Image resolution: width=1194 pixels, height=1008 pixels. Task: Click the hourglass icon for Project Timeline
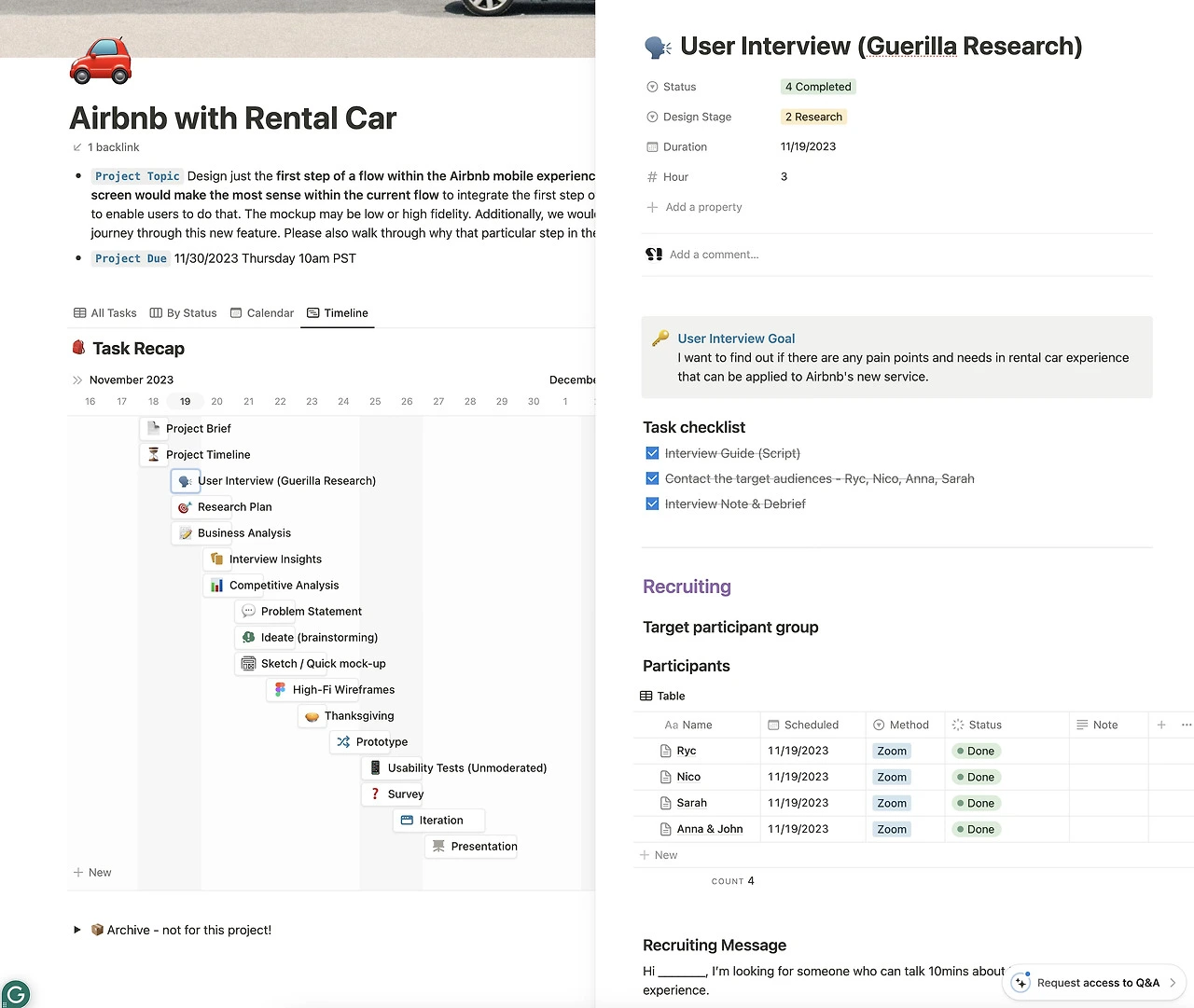tap(154, 454)
